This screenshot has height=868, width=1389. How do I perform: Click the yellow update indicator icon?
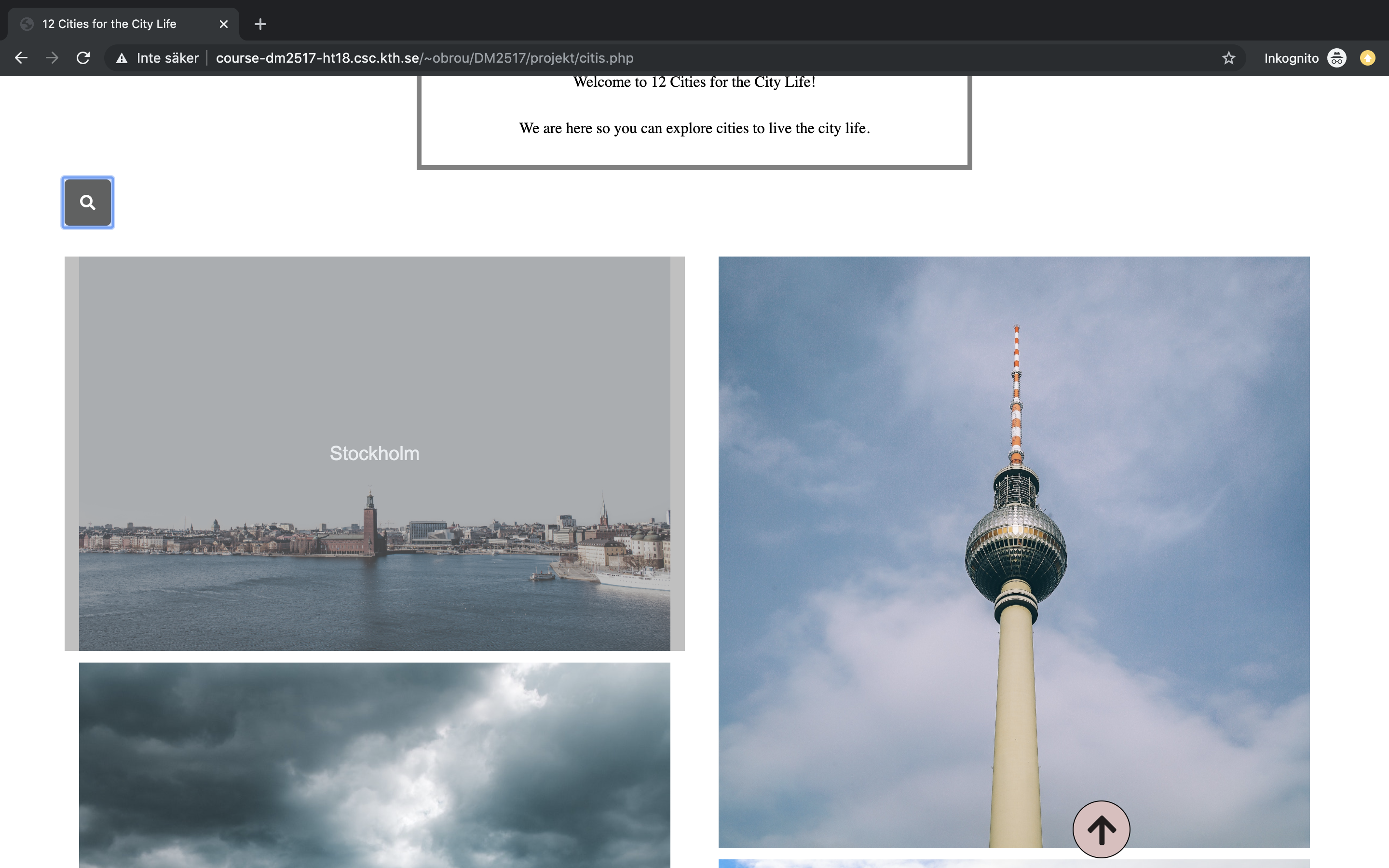pos(1368,58)
